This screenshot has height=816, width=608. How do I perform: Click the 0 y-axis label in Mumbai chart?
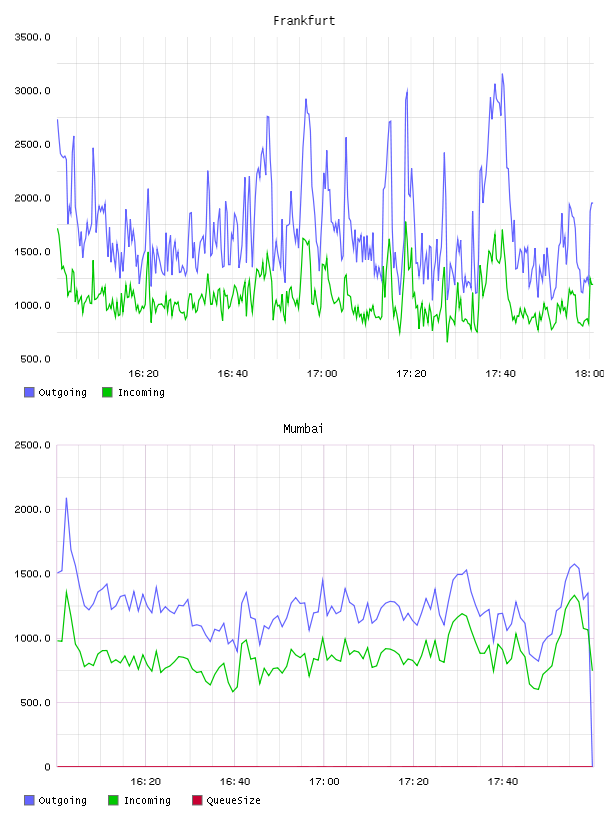click(x=47, y=767)
